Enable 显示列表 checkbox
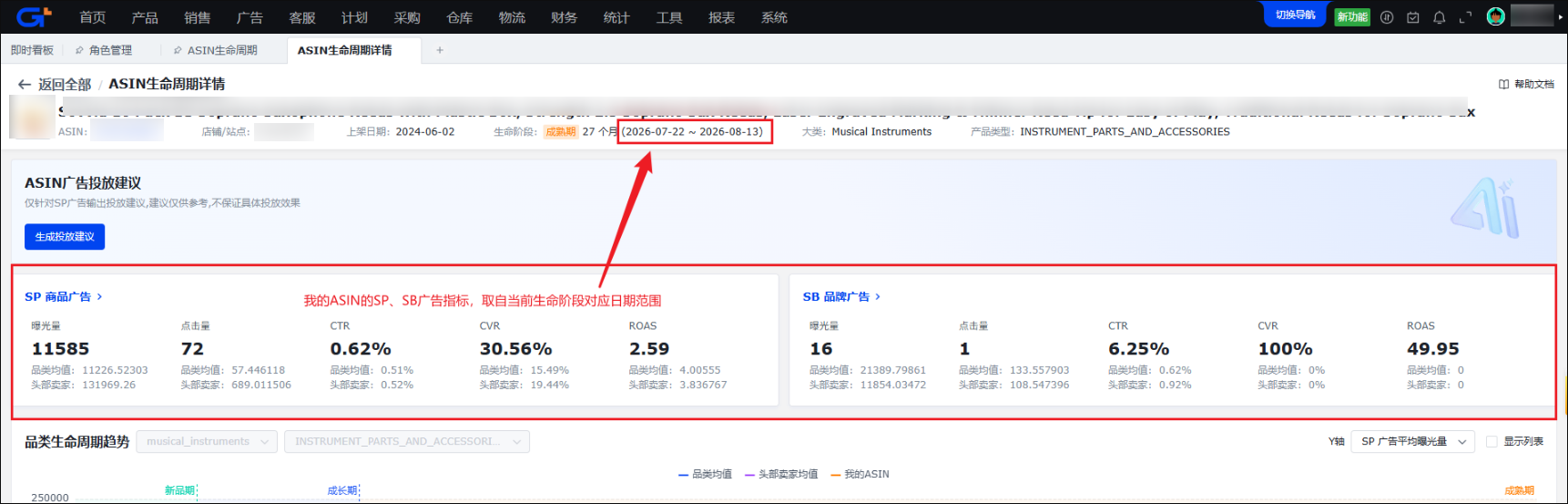1568x504 pixels. pyautogui.click(x=1492, y=441)
